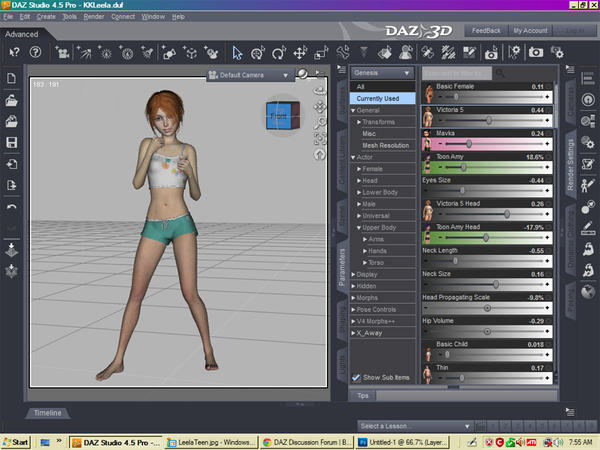Click the Windows Start button

(17, 441)
